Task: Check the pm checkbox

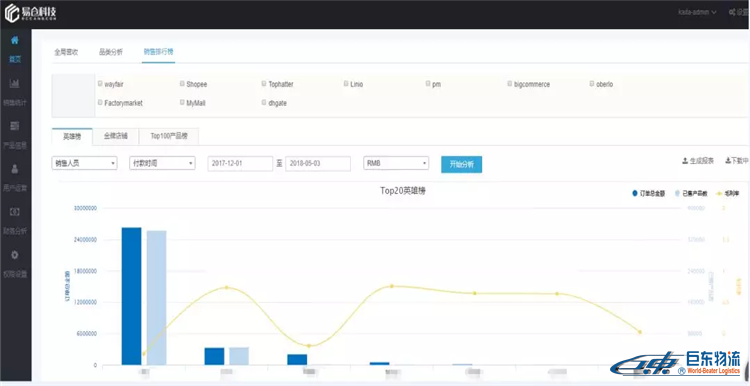Action: click(x=428, y=83)
